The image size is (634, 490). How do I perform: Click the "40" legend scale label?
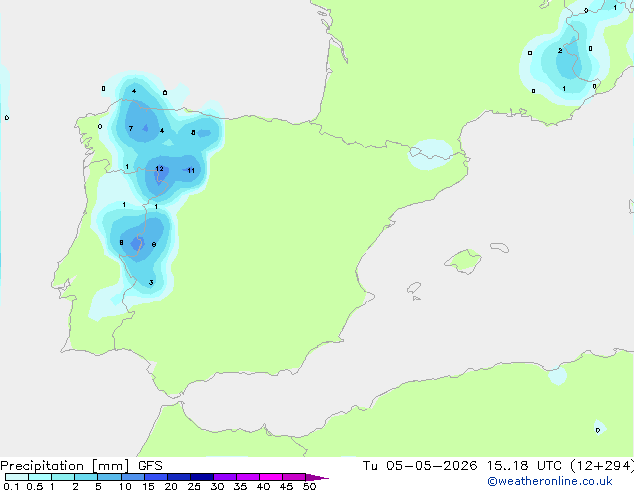pyautogui.click(x=263, y=486)
